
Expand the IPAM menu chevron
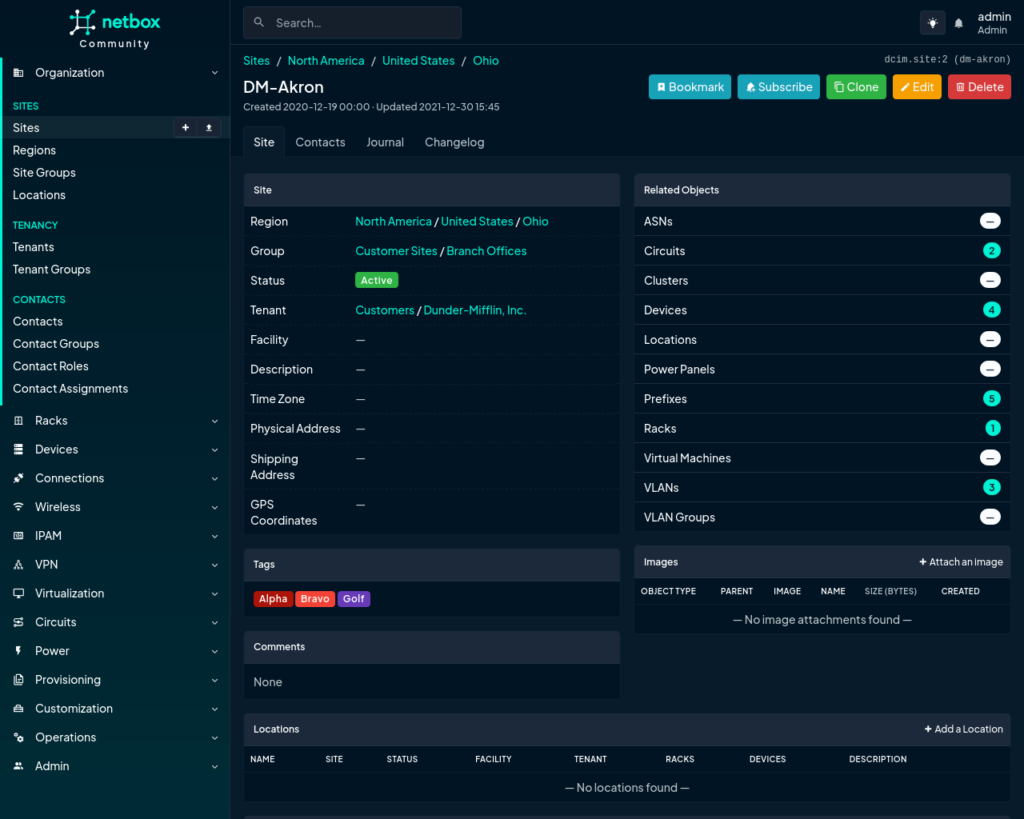215,536
